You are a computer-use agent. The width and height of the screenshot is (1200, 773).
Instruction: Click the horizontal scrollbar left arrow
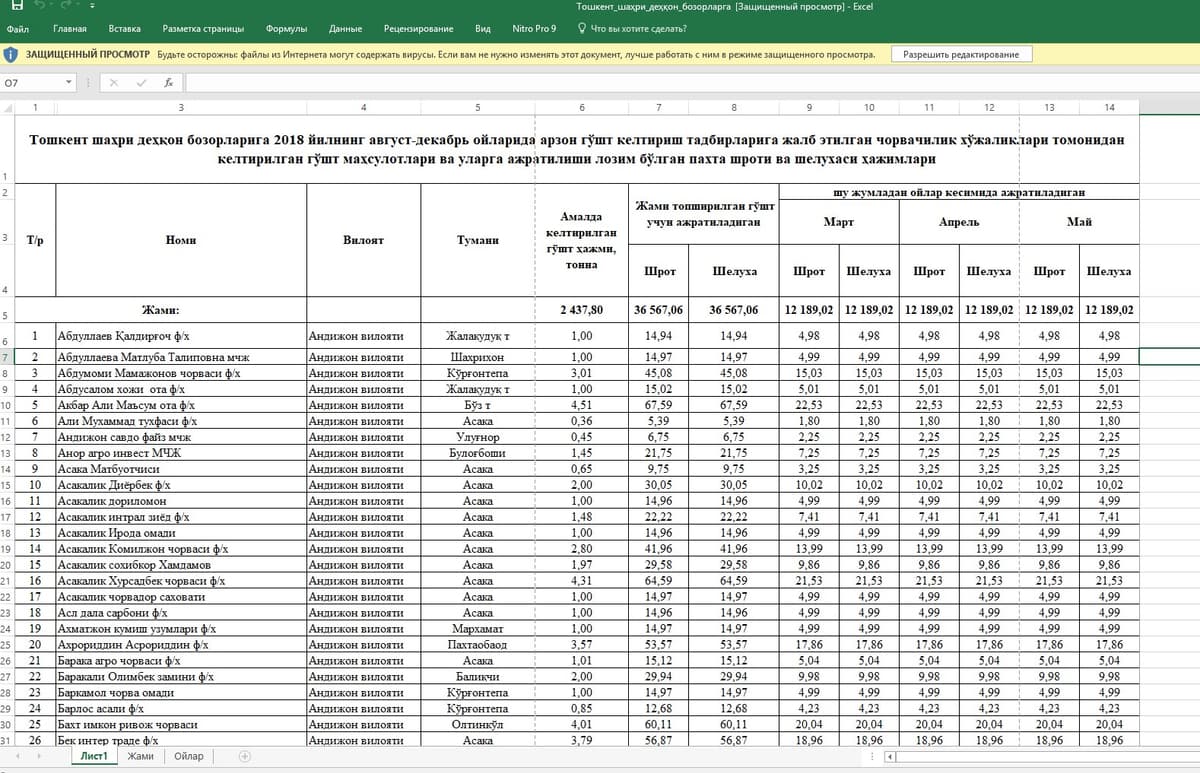pyautogui.click(x=889, y=757)
